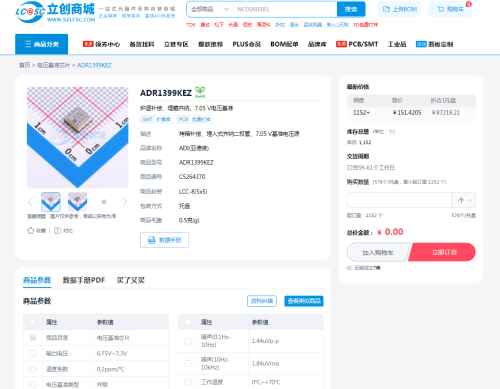The image size is (500, 389).
Task: Toggle checkbox for output voltage row
Action: point(33,353)
